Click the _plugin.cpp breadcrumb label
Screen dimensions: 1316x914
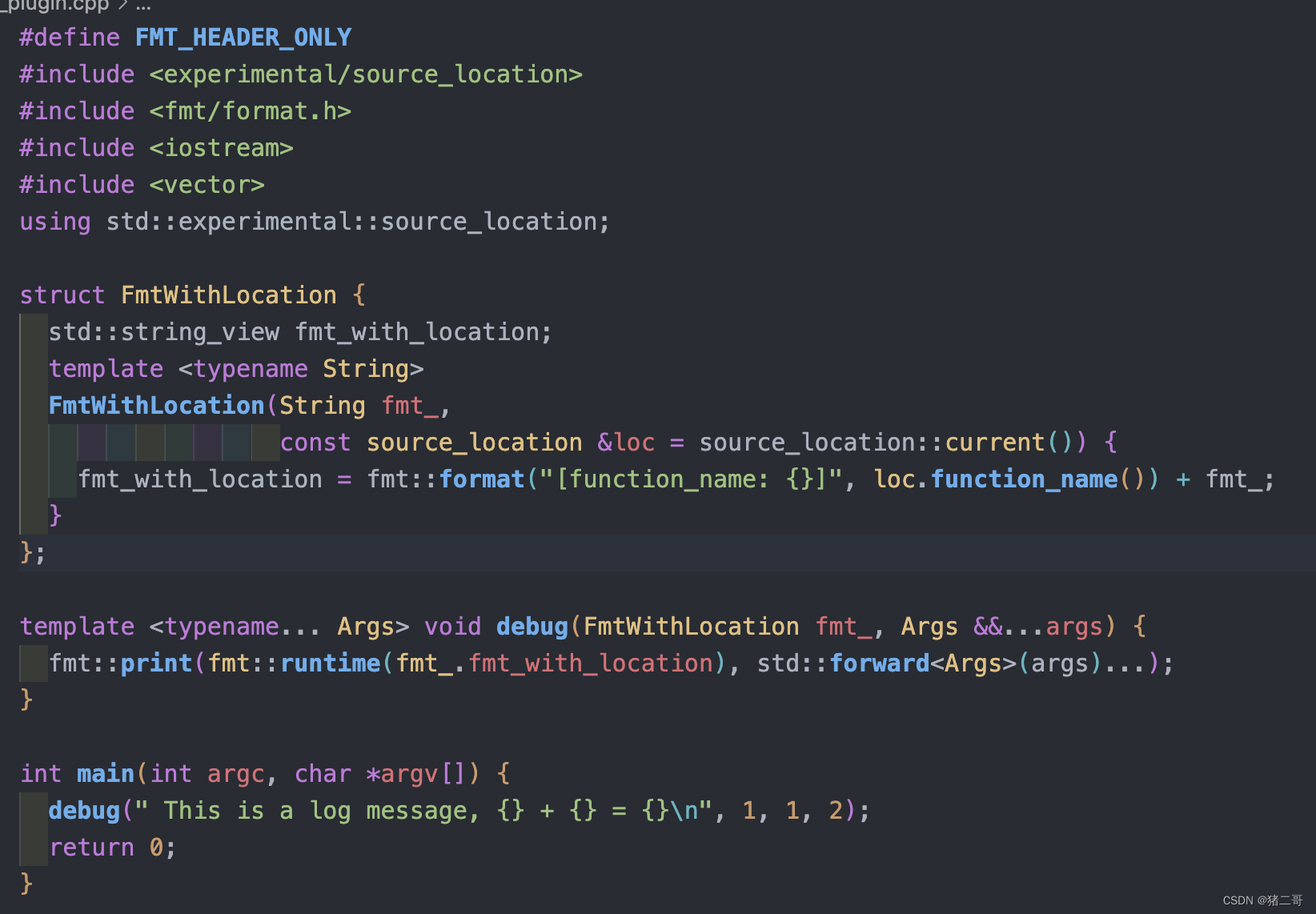54,6
